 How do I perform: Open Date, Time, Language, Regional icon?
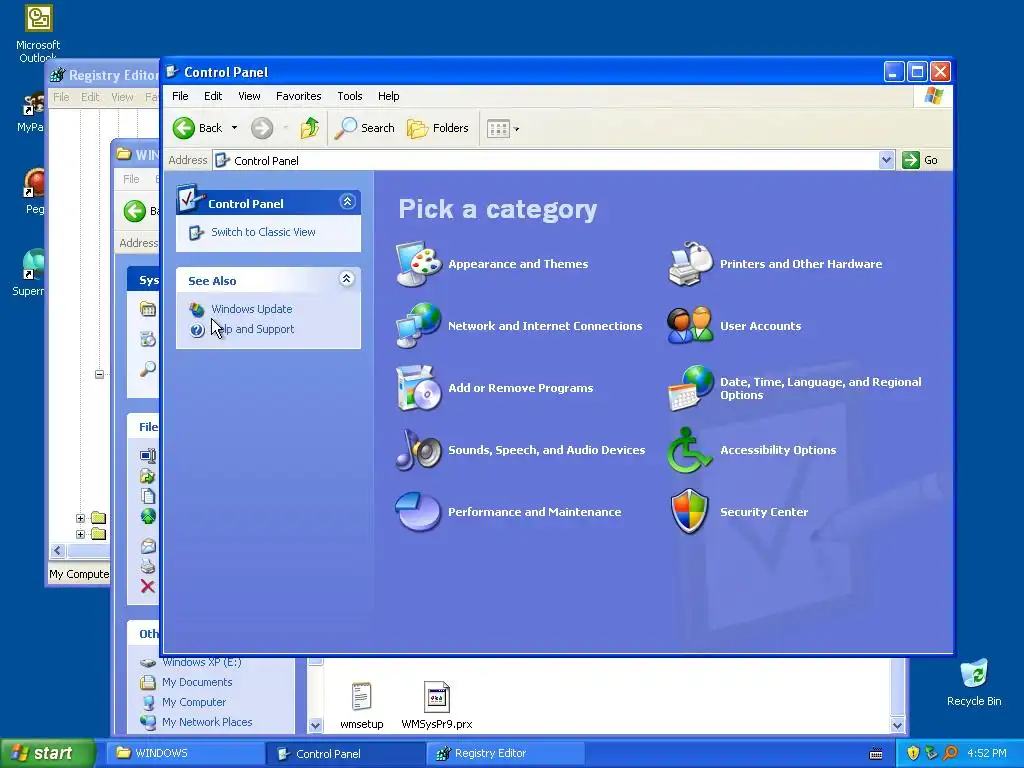[690, 387]
